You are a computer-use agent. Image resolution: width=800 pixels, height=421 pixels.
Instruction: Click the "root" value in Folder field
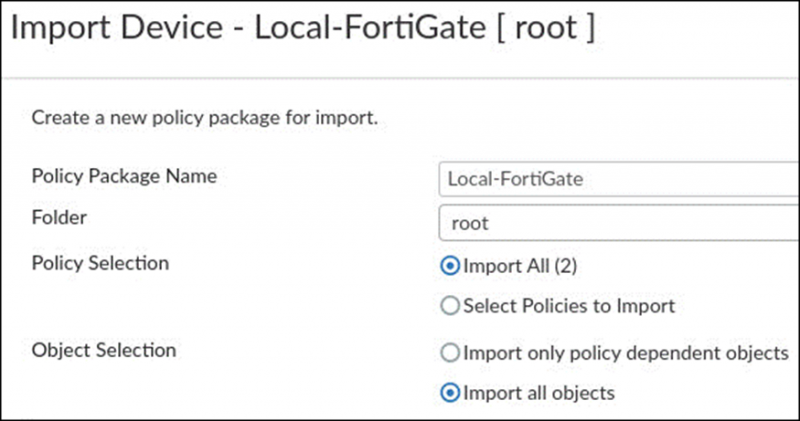coord(471,223)
